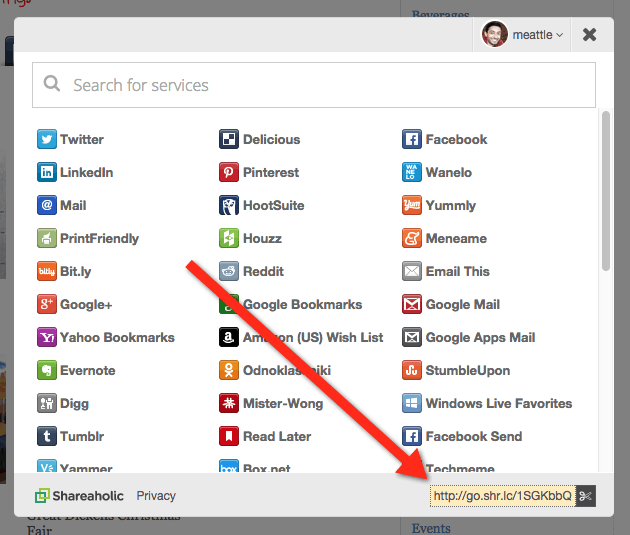Image resolution: width=630 pixels, height=535 pixels.
Task: Click the Reddit alien icon
Action: click(229, 271)
